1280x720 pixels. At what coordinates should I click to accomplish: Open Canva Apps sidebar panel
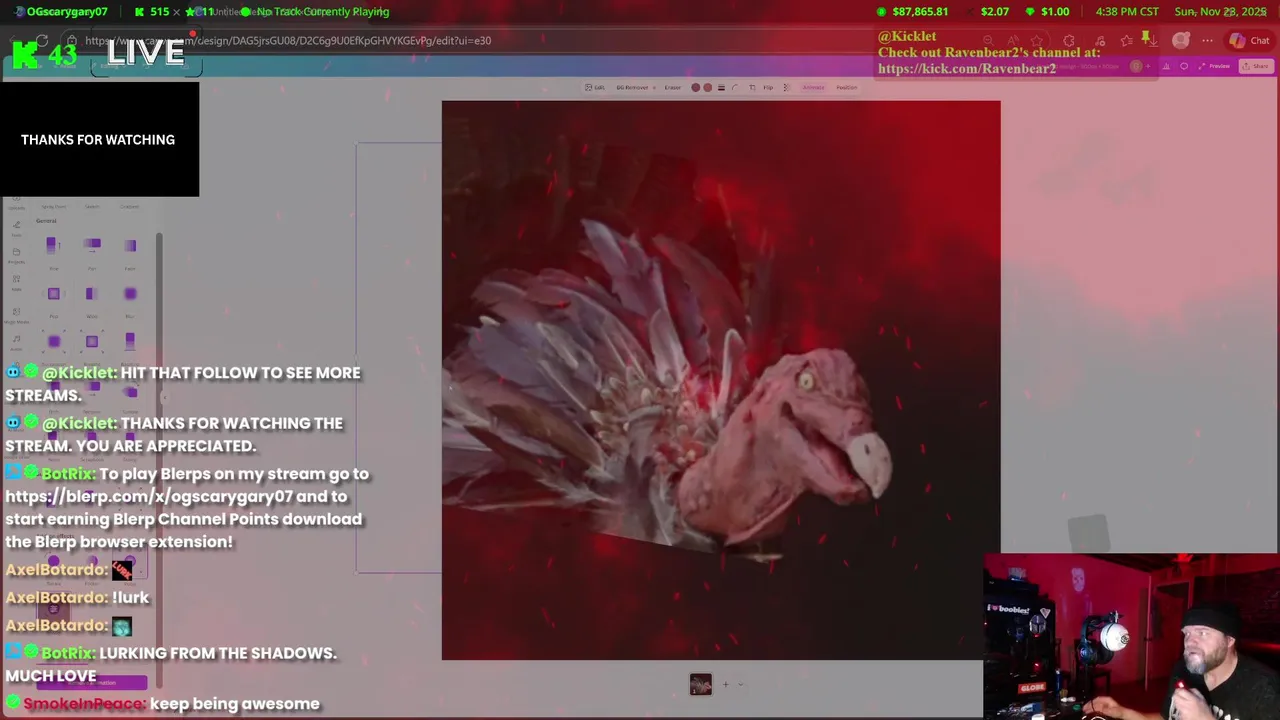coord(17,283)
